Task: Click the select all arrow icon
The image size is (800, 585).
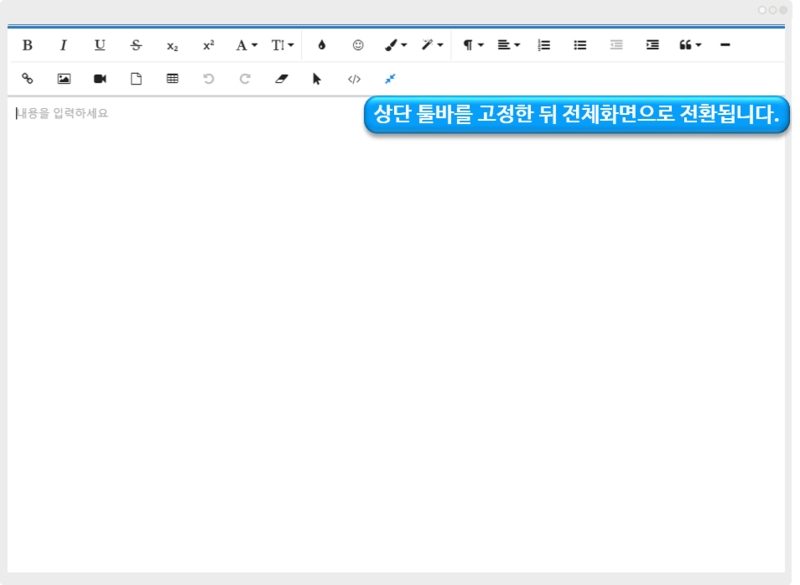Action: pyautogui.click(x=317, y=79)
